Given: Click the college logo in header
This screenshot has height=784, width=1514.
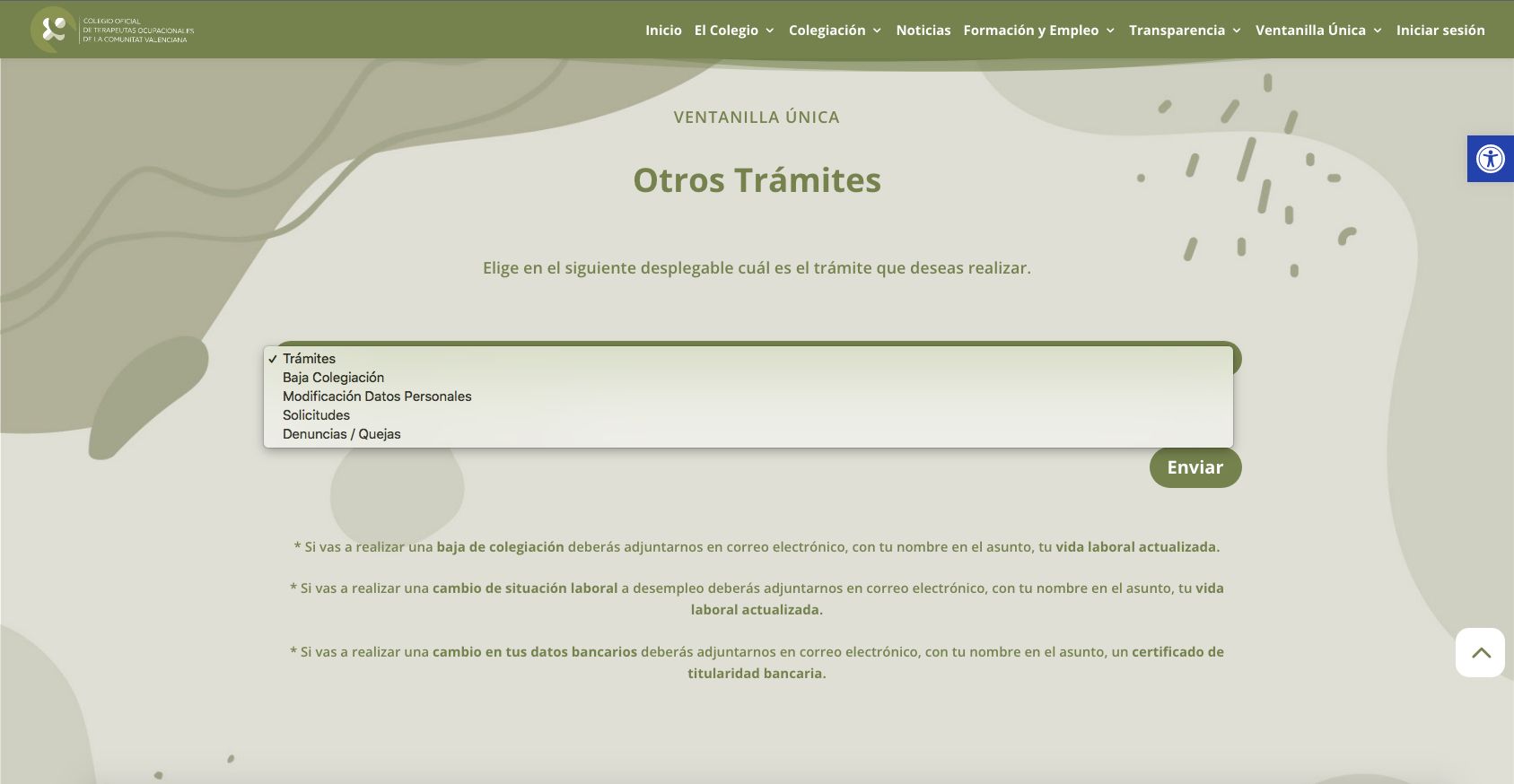Looking at the screenshot, I should click(x=112, y=30).
